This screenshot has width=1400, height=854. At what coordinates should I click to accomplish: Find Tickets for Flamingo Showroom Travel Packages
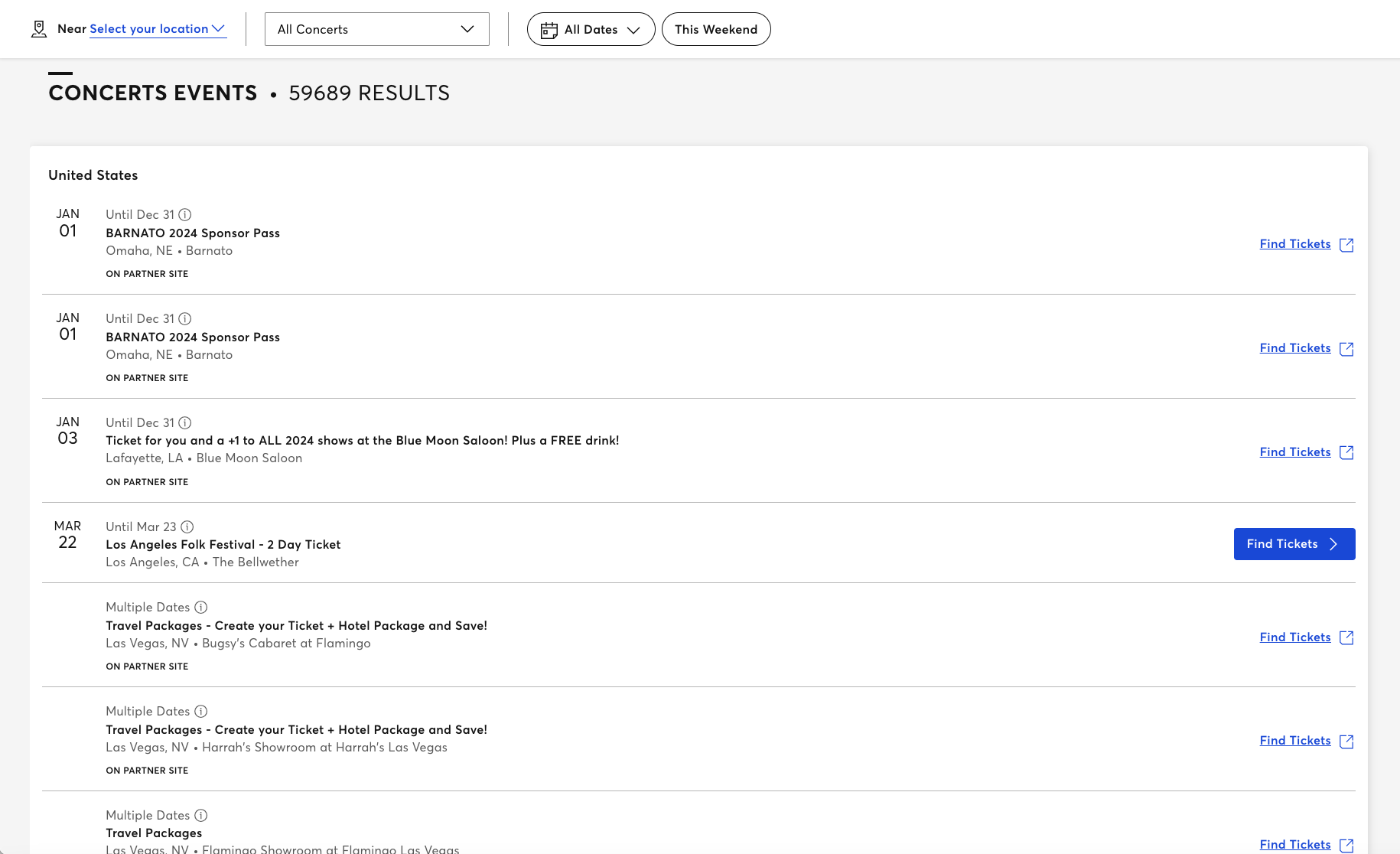click(x=1295, y=845)
